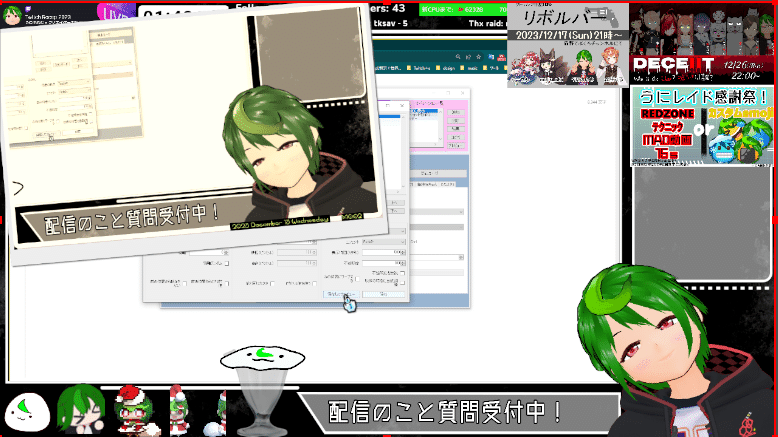The height and width of the screenshot is (437, 778).
Task: Open the combo box above the two spin fields
Action: [x=384, y=242]
